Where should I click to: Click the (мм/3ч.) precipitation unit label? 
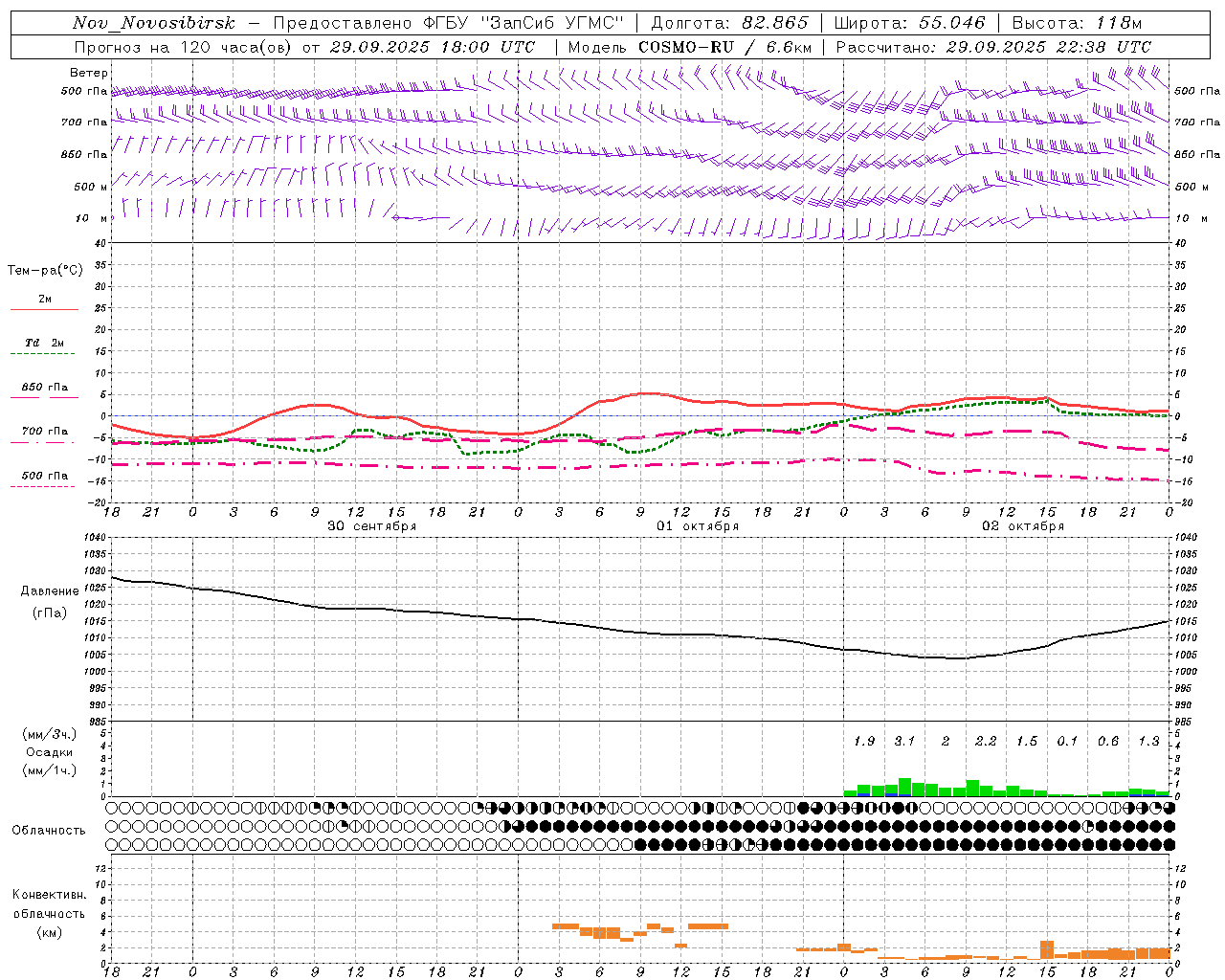pyautogui.click(x=50, y=735)
